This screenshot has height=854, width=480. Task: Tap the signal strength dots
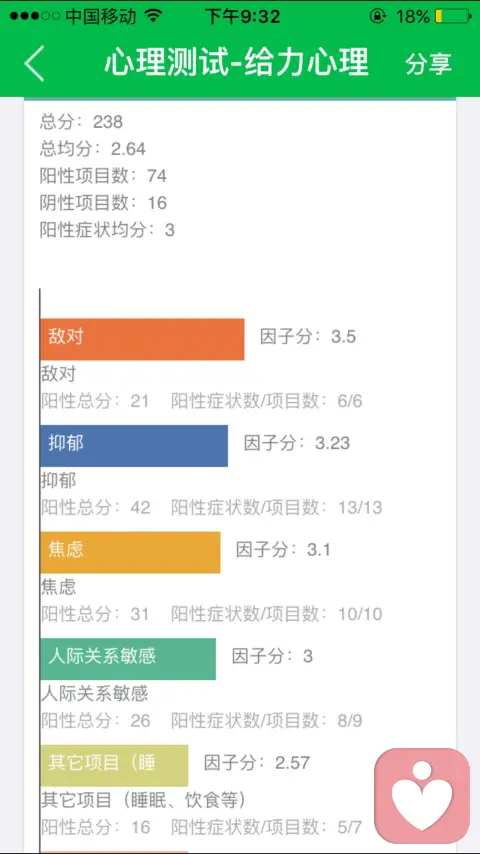[x=35, y=16]
